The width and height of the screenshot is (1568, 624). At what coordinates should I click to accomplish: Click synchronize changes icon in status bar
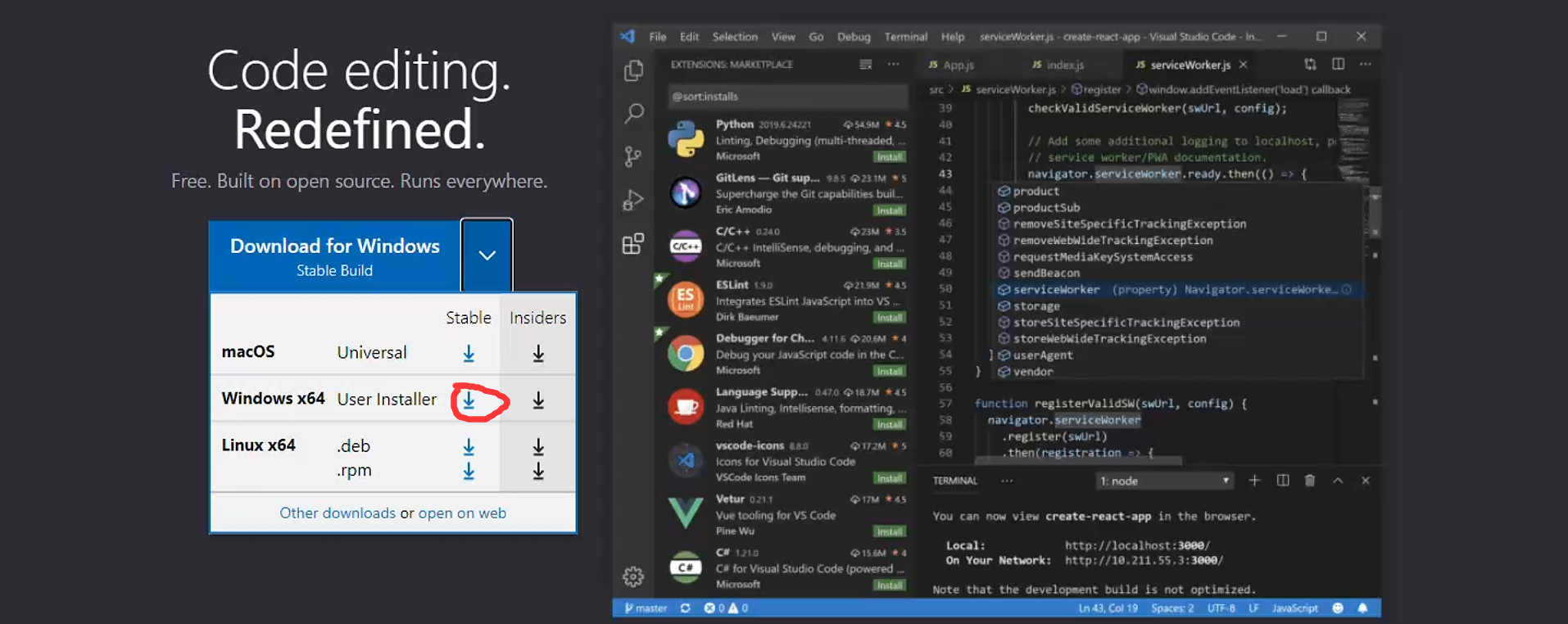point(685,608)
